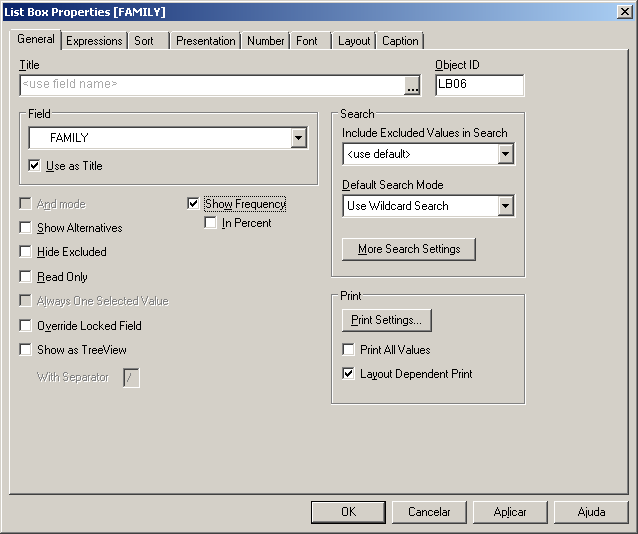638x534 pixels.
Task: Open Print Settings dialog
Action: pyautogui.click(x=387, y=321)
